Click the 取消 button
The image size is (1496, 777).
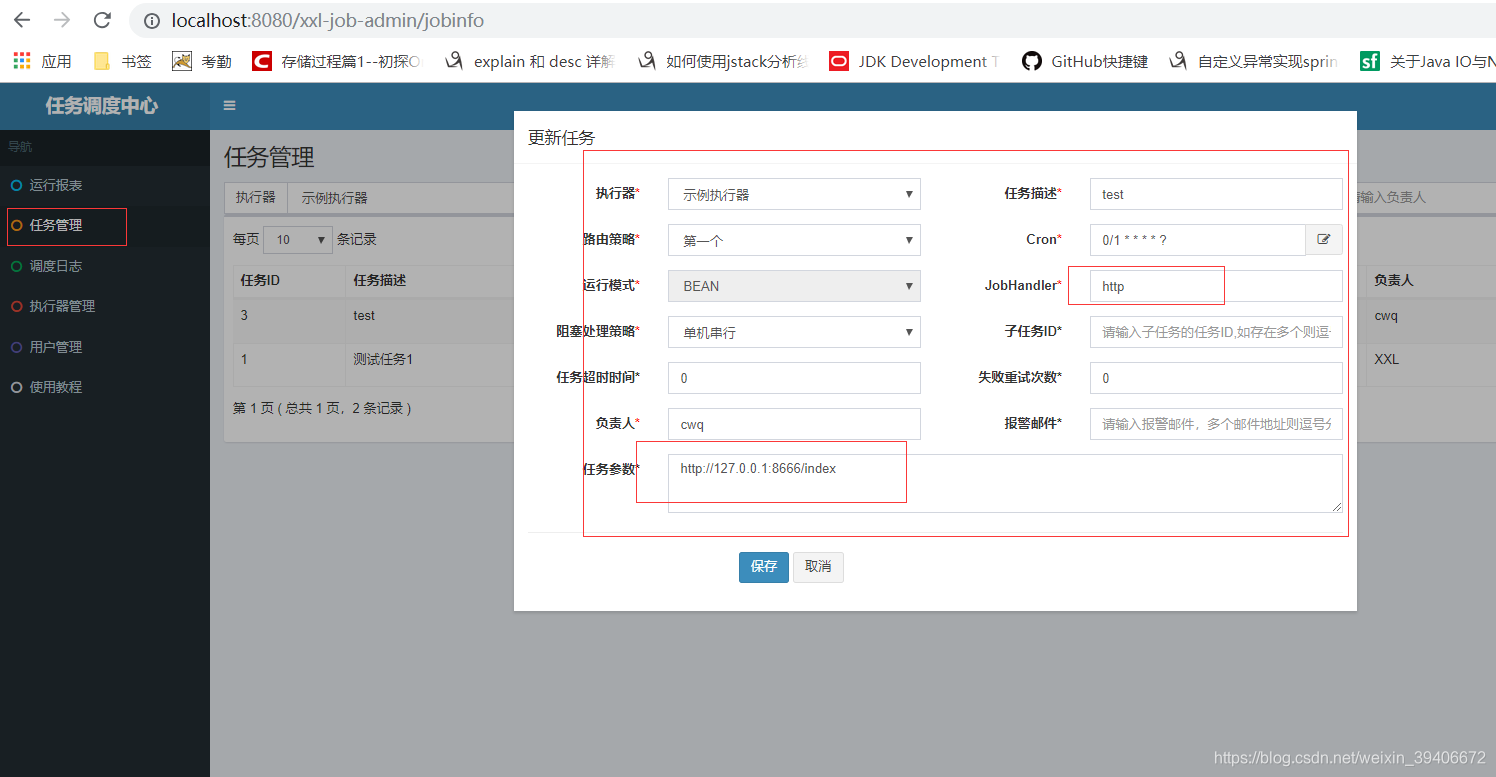[818, 567]
